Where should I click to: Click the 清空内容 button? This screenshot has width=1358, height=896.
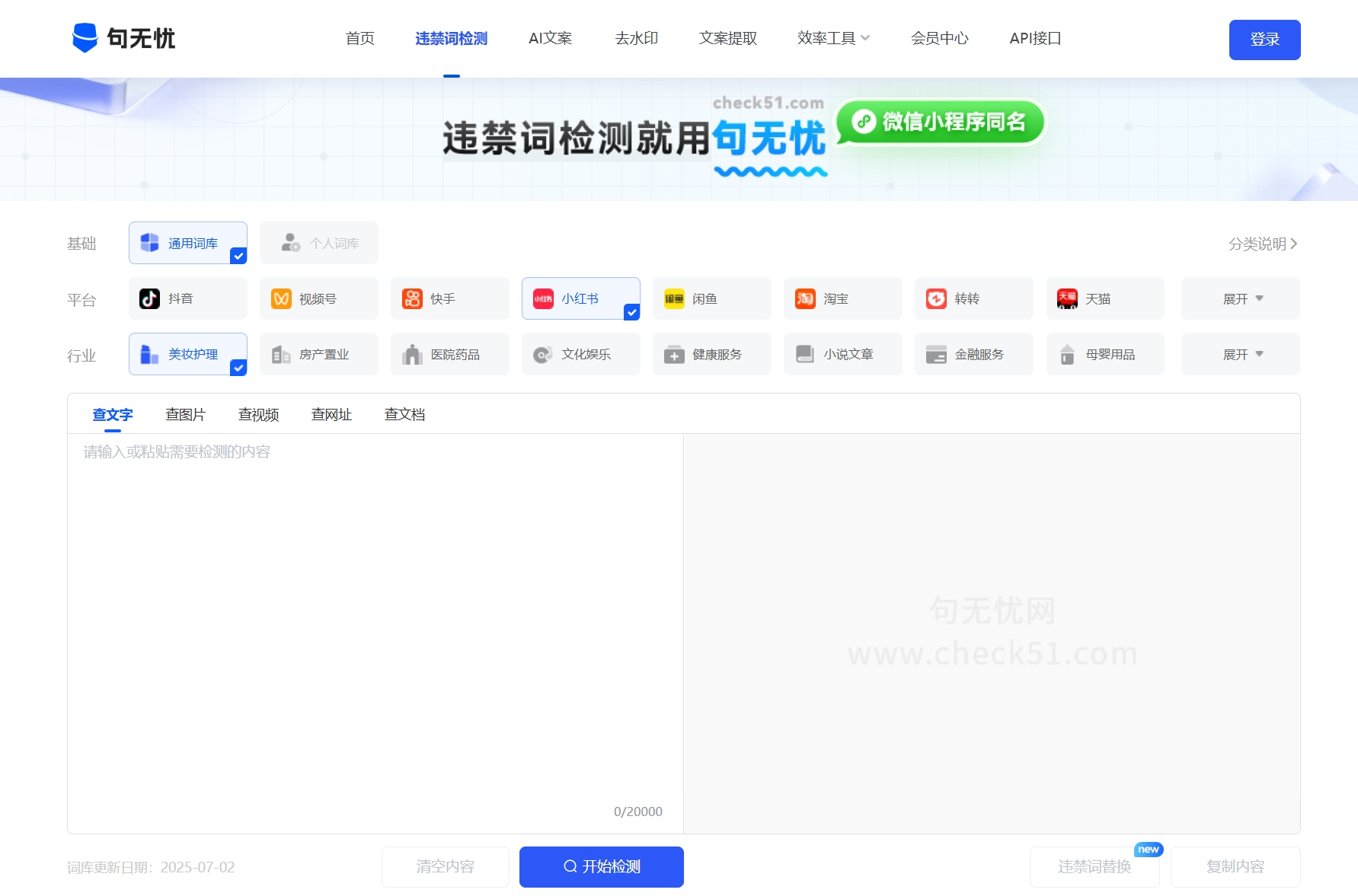tap(446, 866)
